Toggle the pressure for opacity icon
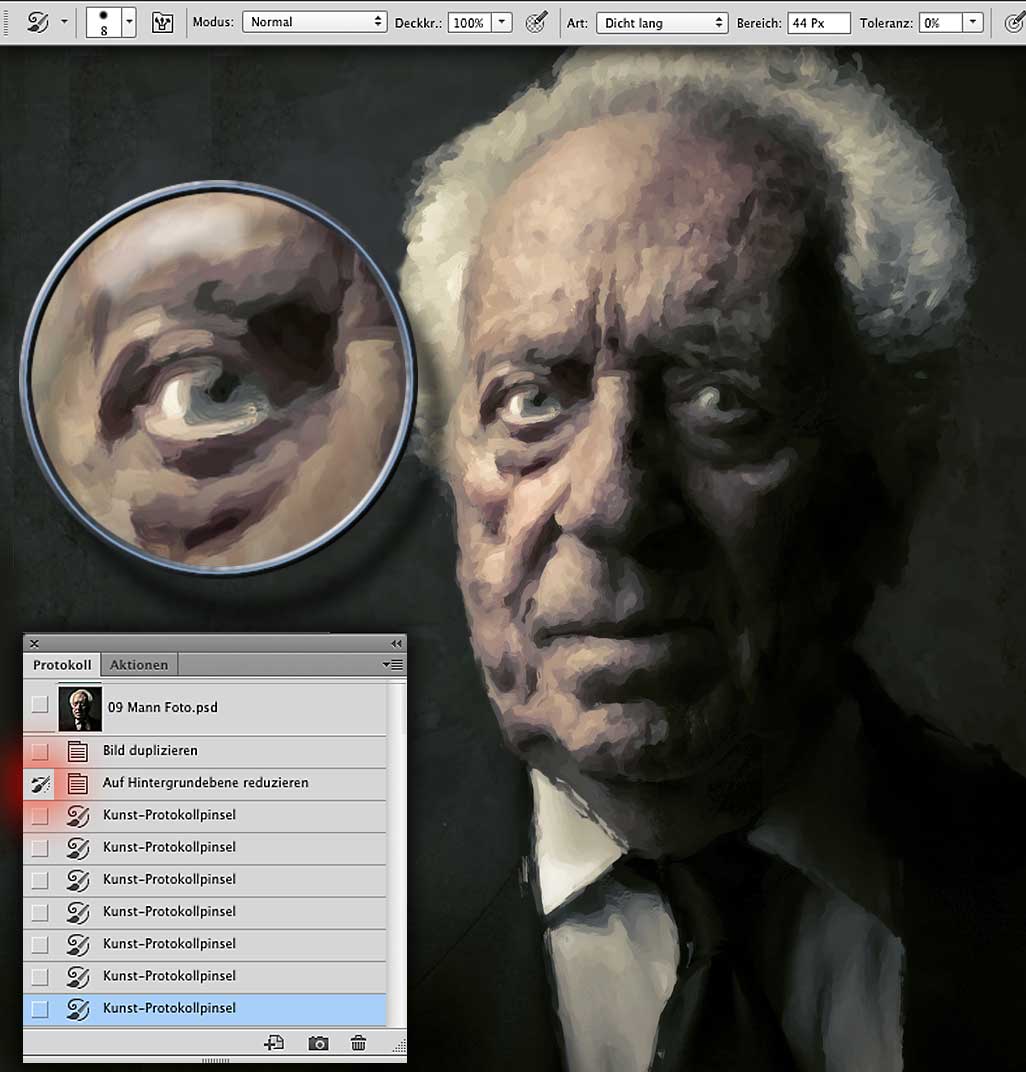The width and height of the screenshot is (1026, 1072). pos(537,22)
